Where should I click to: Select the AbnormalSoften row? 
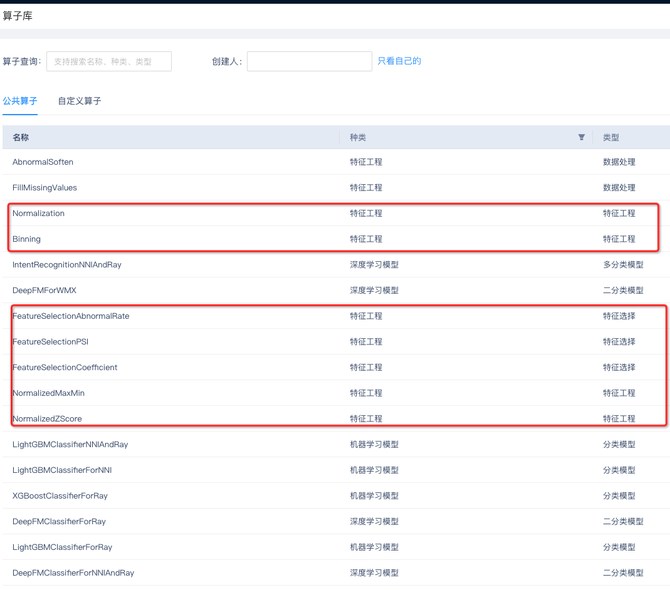click(x=43, y=162)
